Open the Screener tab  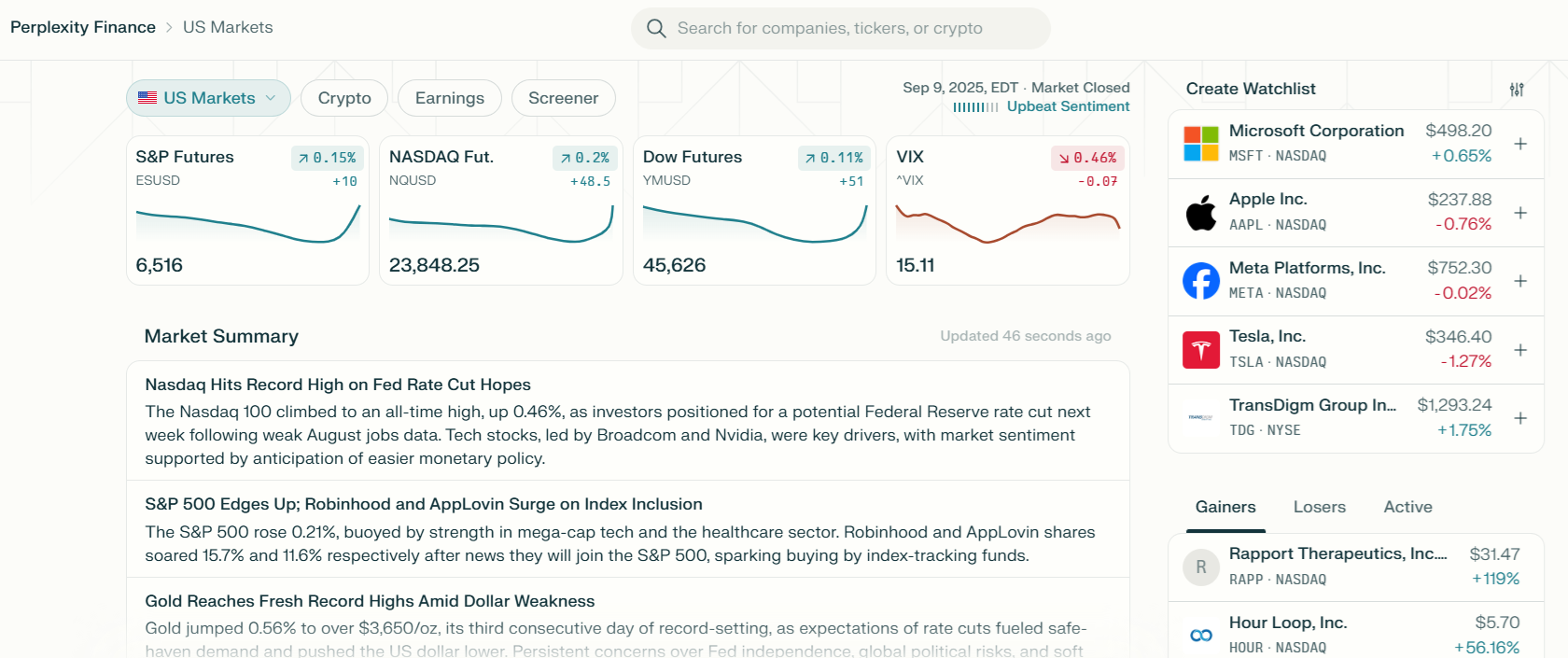[x=564, y=98]
